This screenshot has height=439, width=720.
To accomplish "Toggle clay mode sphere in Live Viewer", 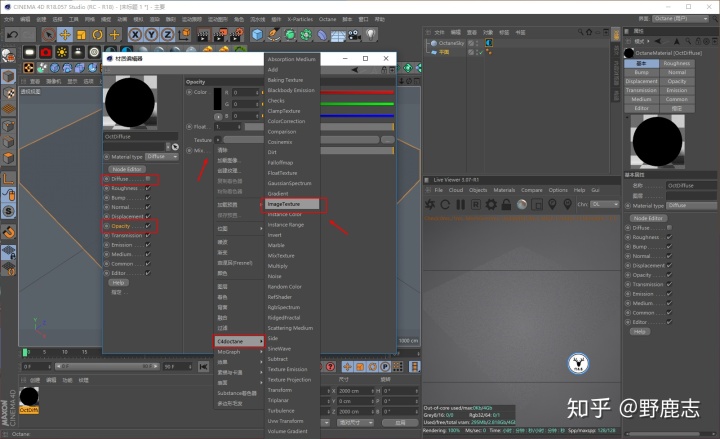I will 522,204.
